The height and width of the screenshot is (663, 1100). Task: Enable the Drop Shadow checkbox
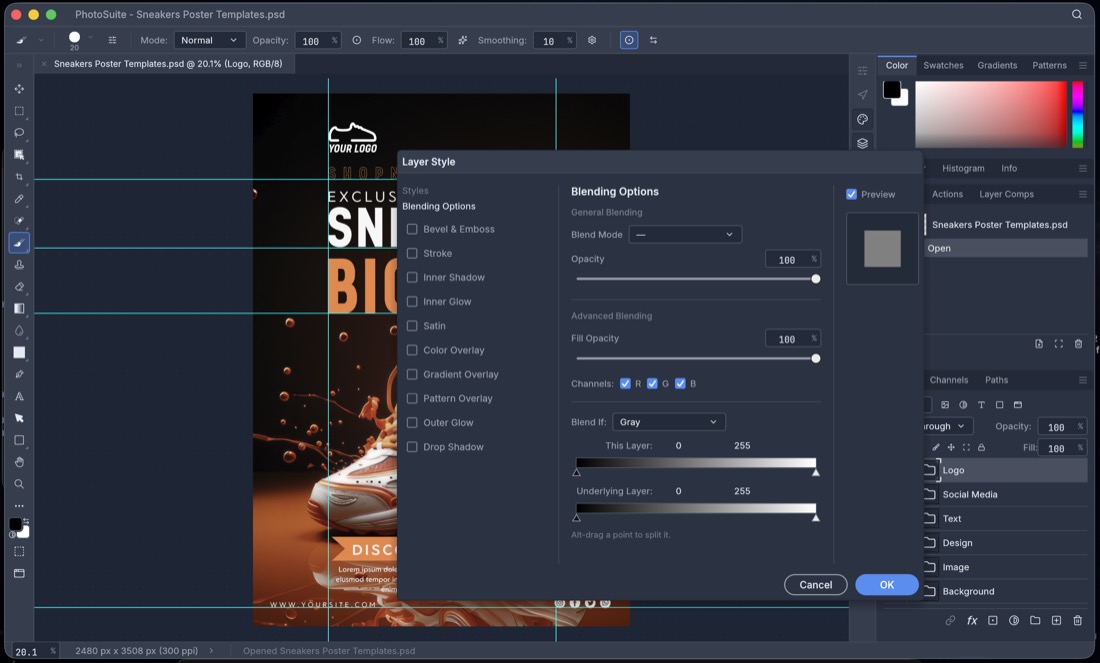coord(412,447)
